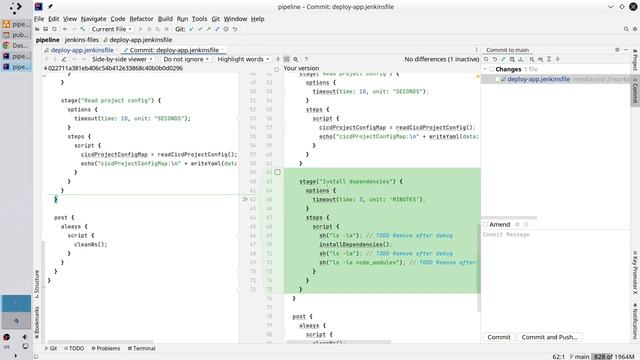Viewport: 640px width, 360px height.
Task: Click the shelve changes icon
Action: (x=520, y=59)
